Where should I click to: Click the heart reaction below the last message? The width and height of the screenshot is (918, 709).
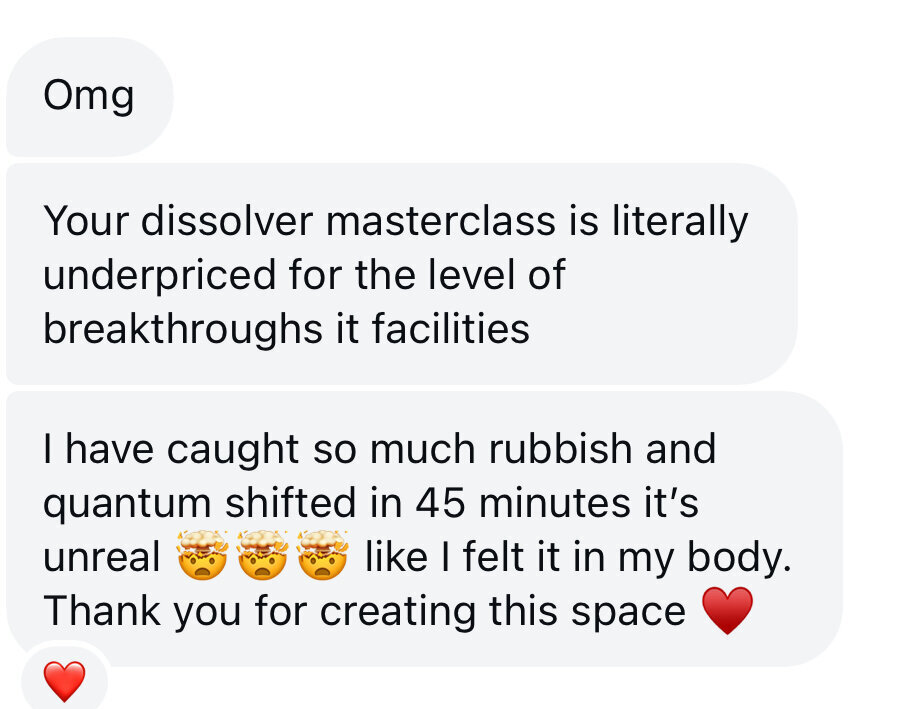[x=64, y=681]
